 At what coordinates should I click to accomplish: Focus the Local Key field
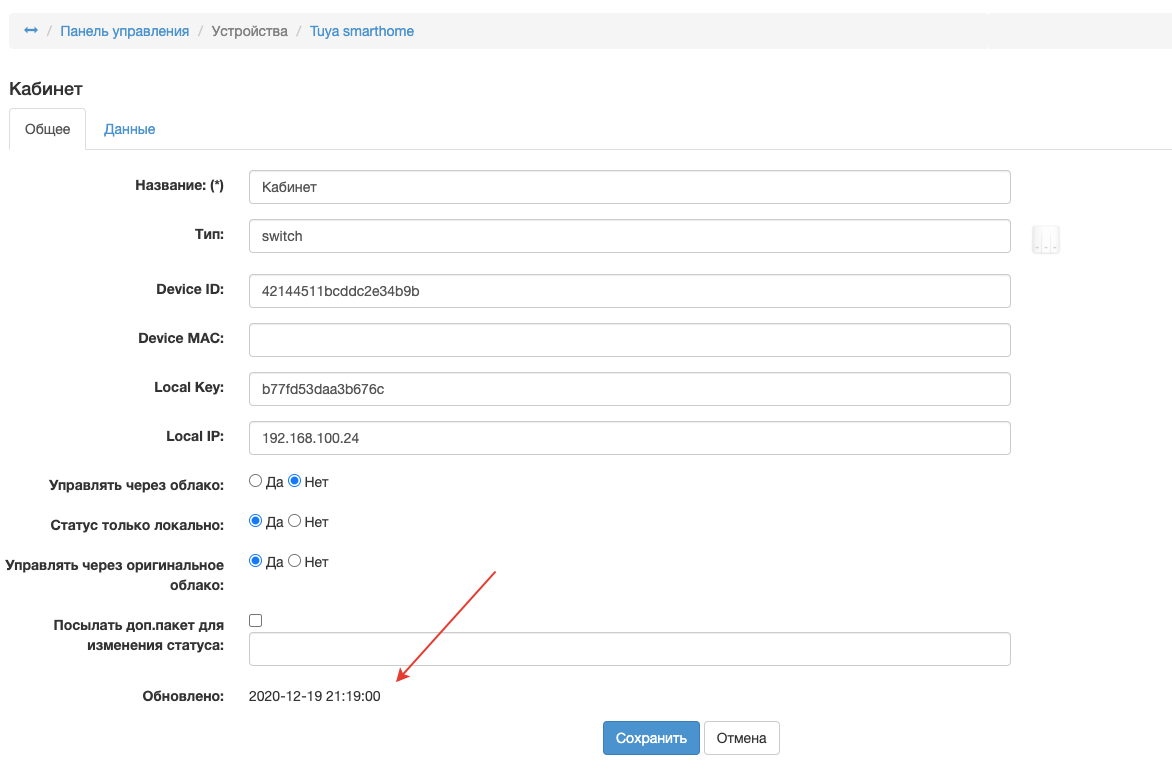click(629, 389)
